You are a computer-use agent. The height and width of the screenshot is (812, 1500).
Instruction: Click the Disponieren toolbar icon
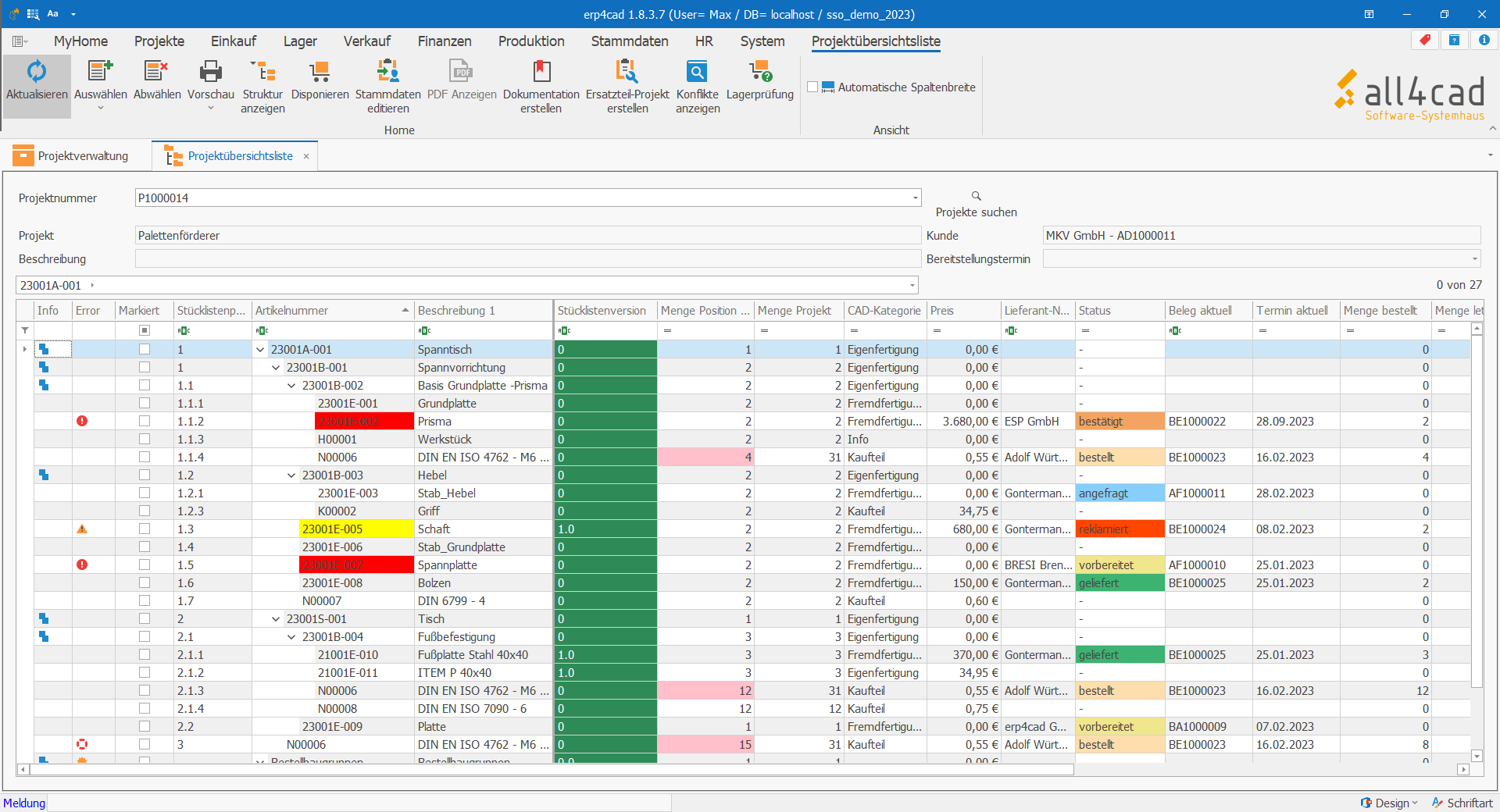(320, 72)
